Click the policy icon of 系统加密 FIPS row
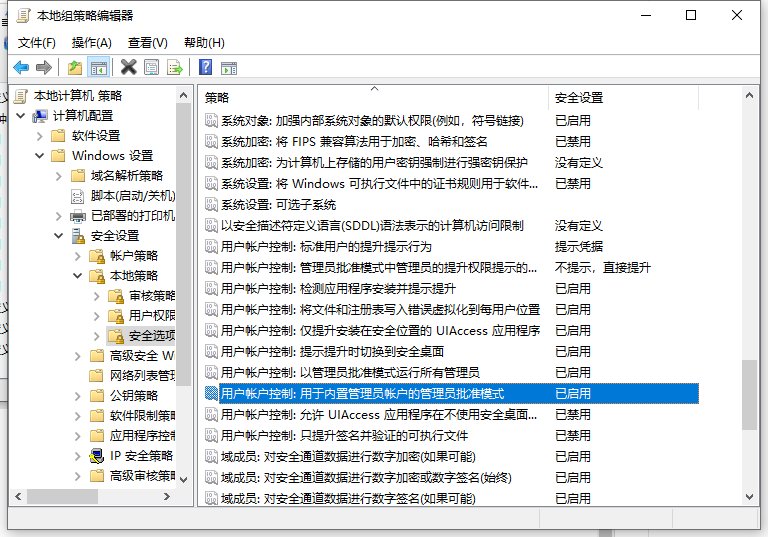 point(211,142)
